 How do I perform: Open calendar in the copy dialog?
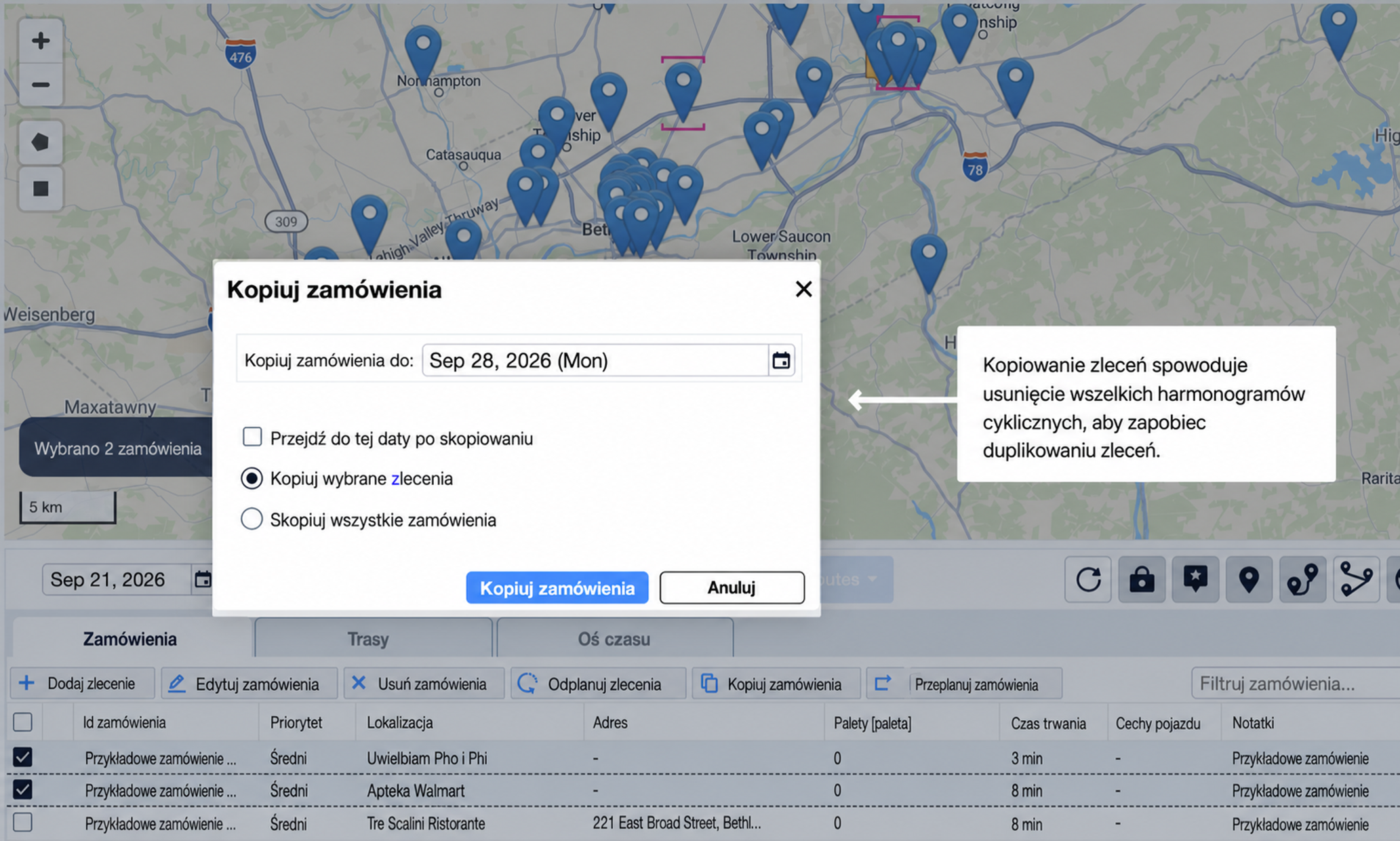pos(781,360)
